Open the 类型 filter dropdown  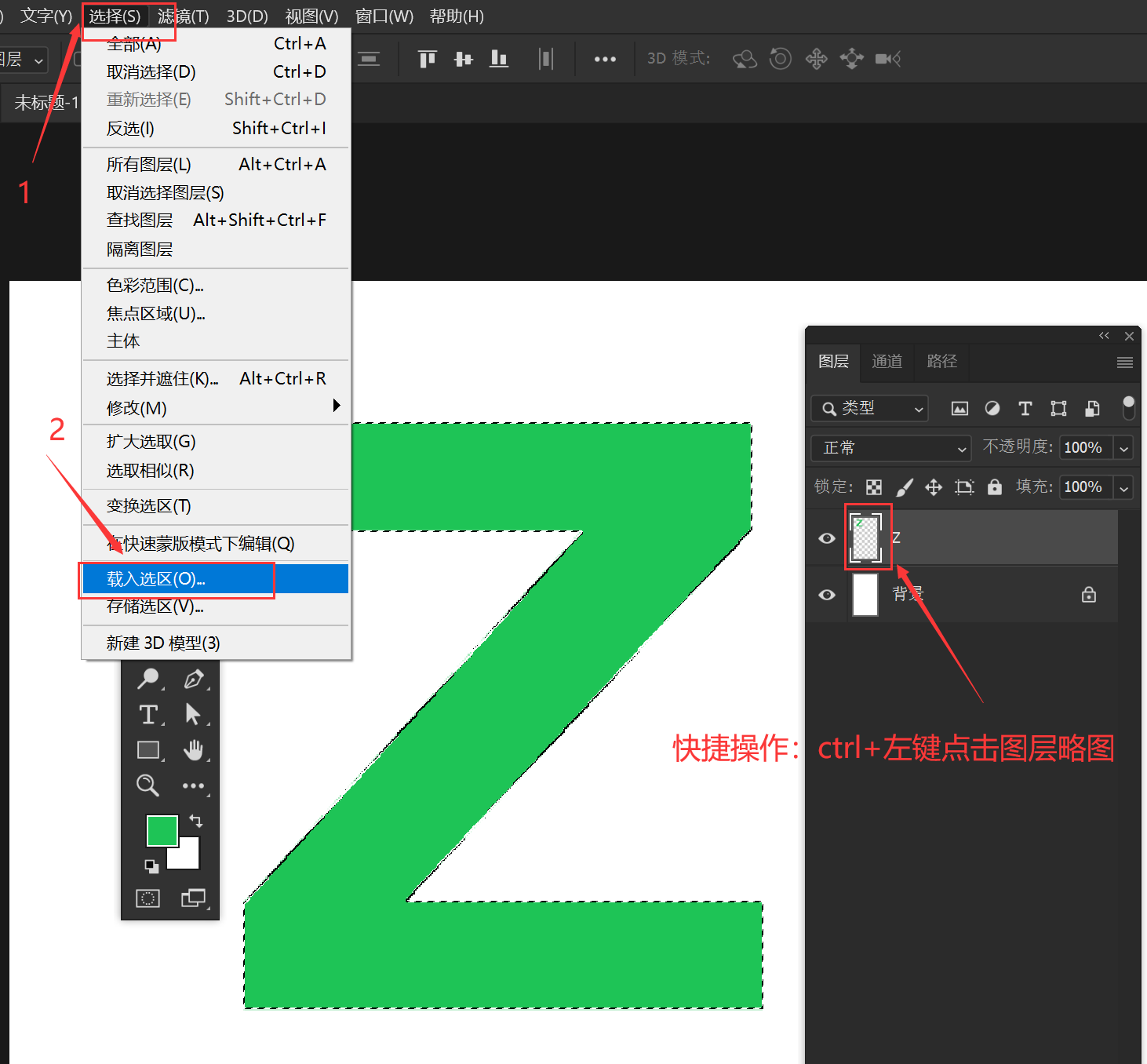pyautogui.click(x=869, y=408)
